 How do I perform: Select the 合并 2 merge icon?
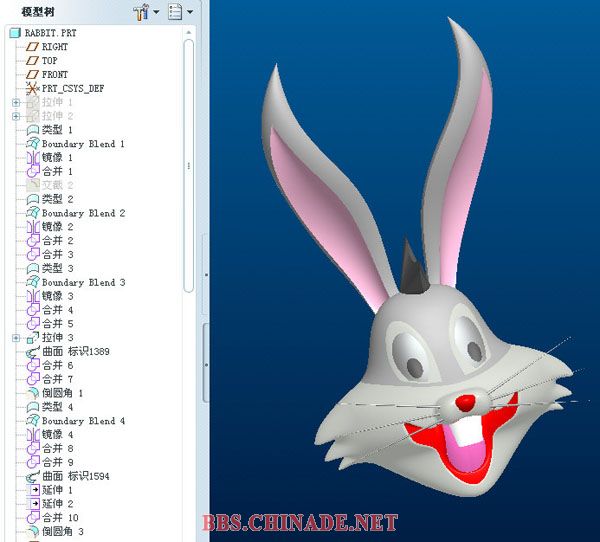[33, 241]
